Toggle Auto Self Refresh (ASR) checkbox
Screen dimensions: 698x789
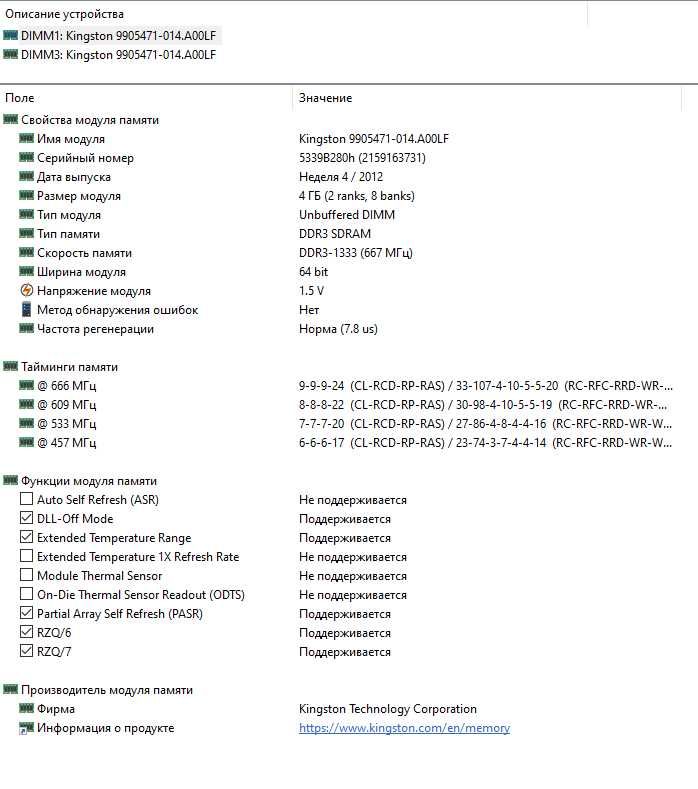26,499
